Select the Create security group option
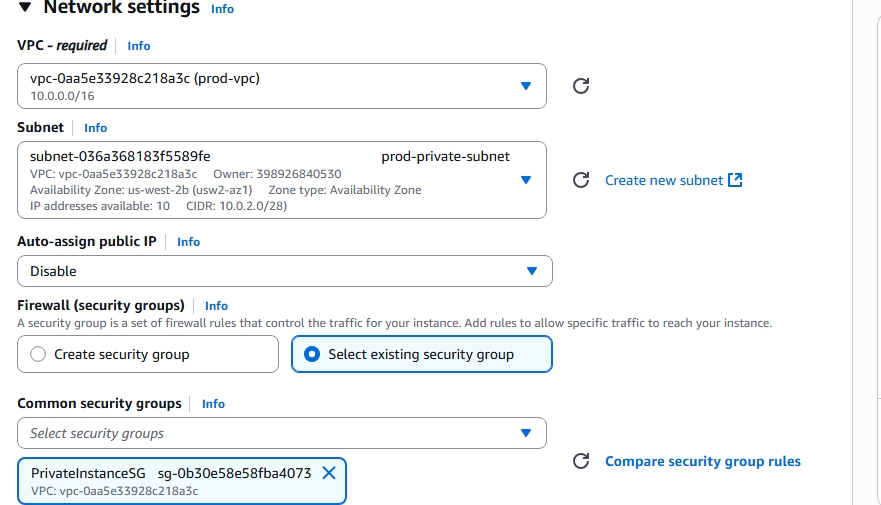 [39, 354]
